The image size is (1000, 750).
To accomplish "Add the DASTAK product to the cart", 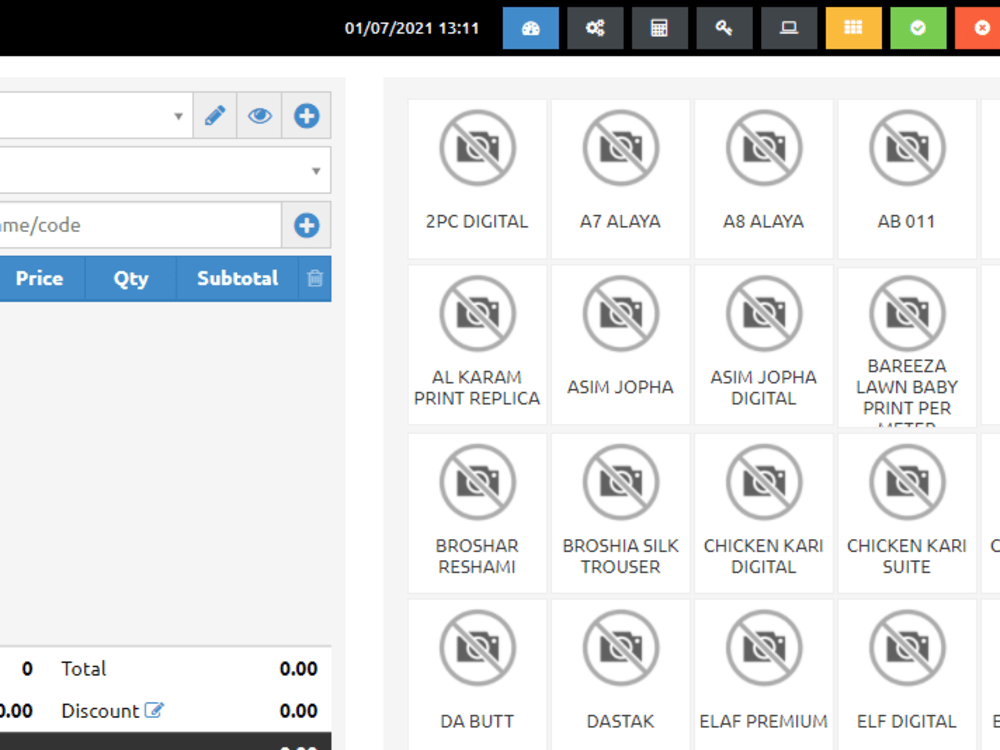I will click(x=621, y=676).
